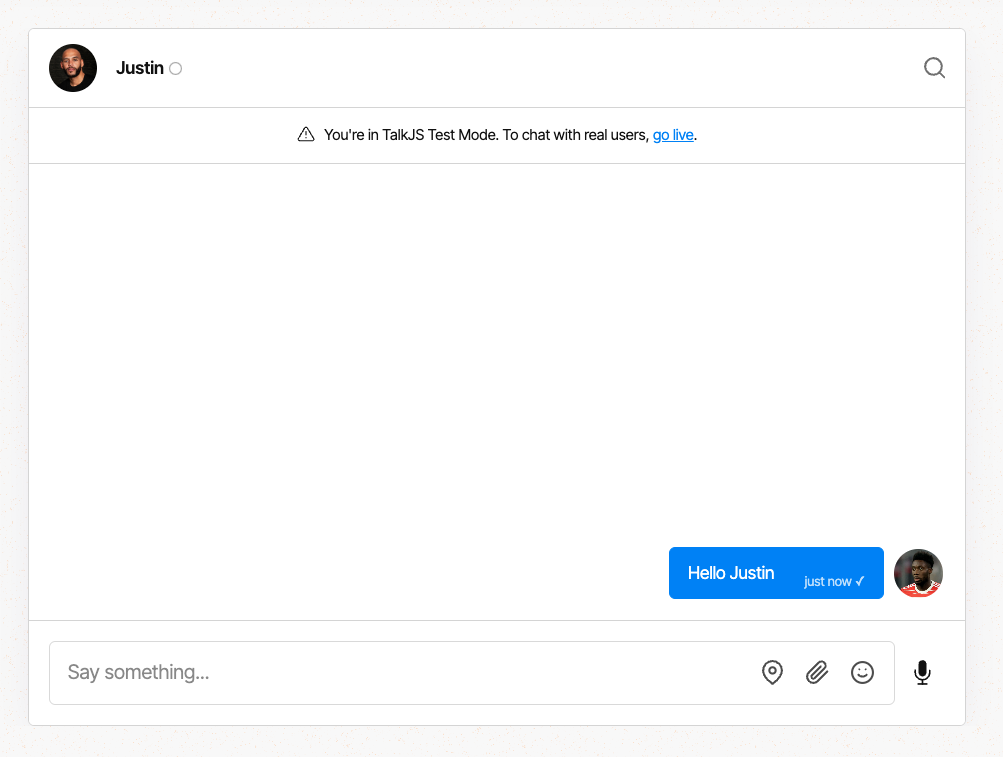
Task: Click the share location pin icon
Action: pos(772,673)
